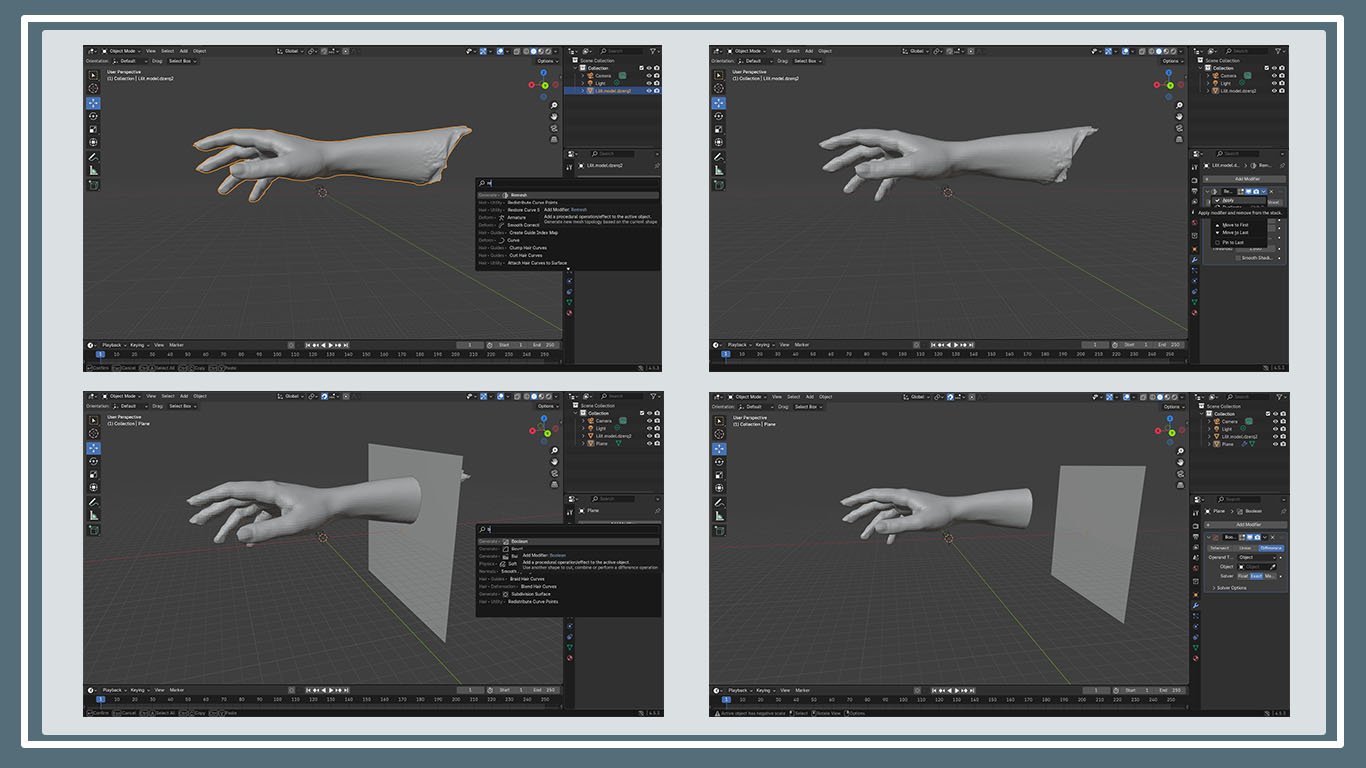Open Modifiers wrench tab in bottom-right properties
This screenshot has width=1366, height=768.
point(1194,606)
